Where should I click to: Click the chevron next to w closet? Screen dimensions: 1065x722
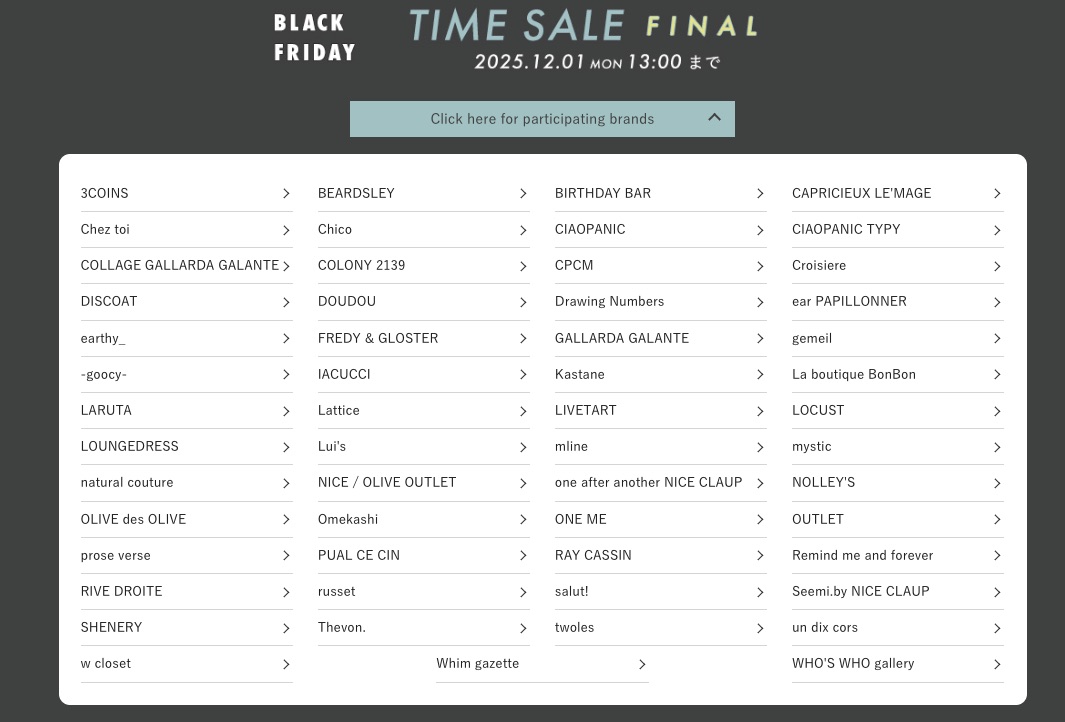(285, 664)
